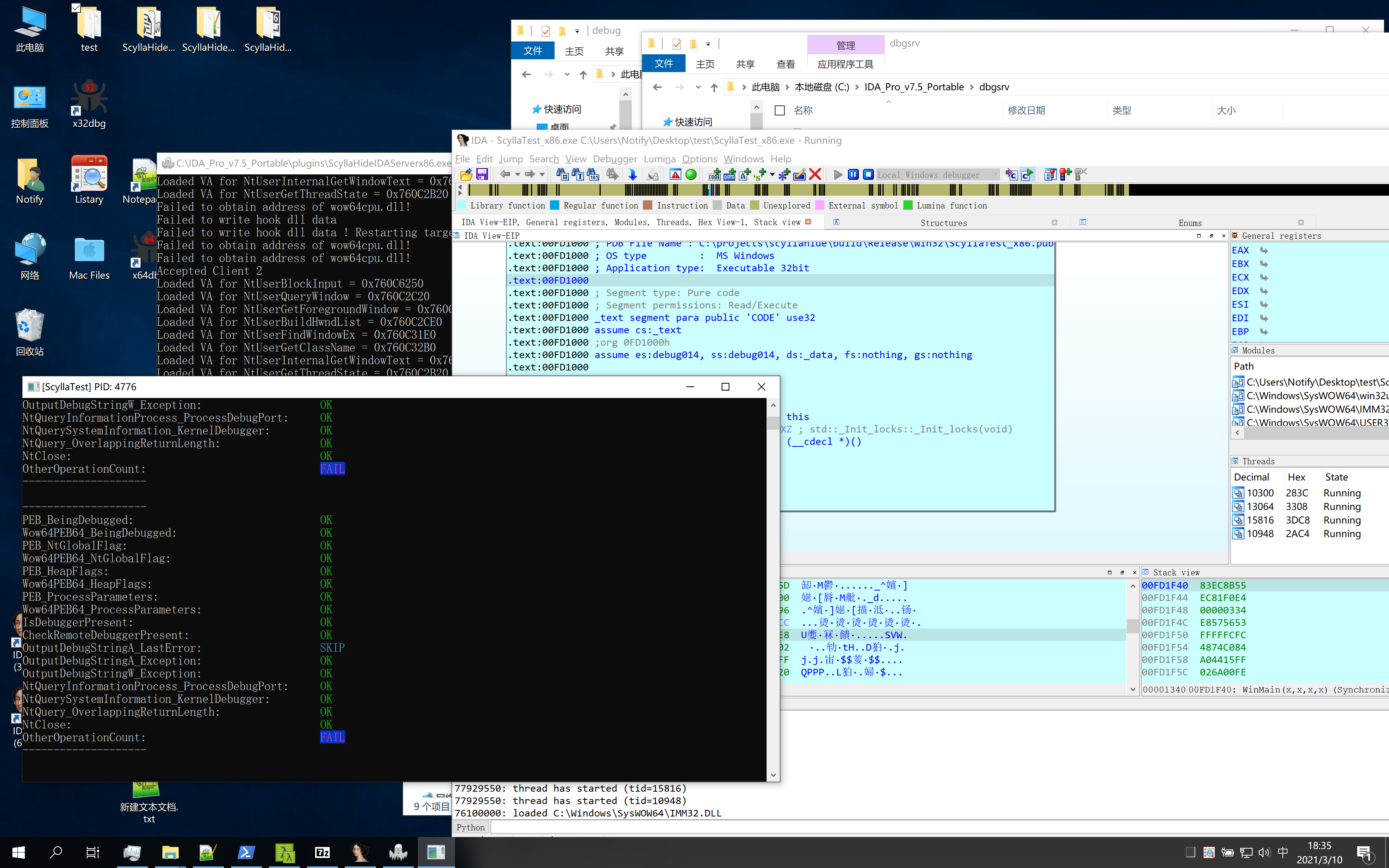Click the blue down arrow jump icon
This screenshot has height=868, width=1389.
[x=632, y=174]
